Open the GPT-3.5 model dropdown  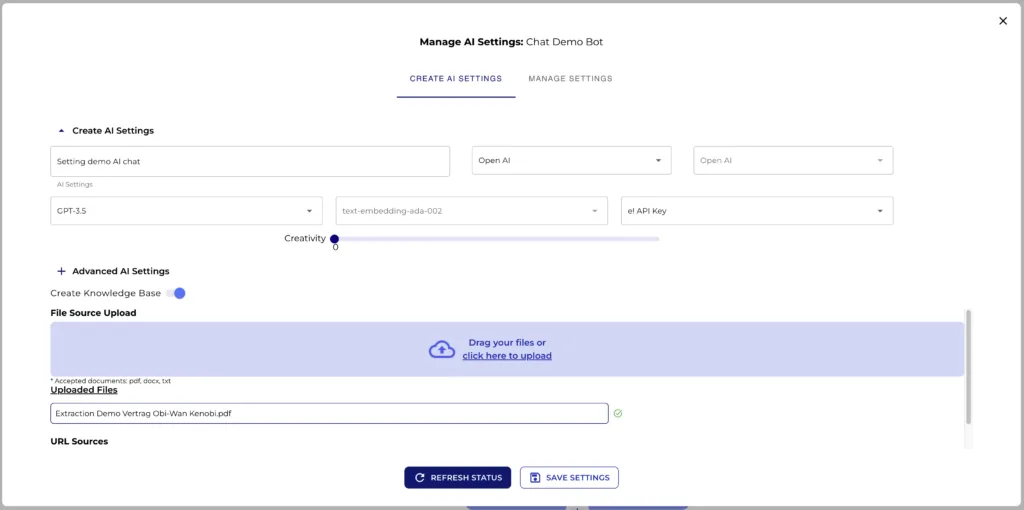(x=186, y=211)
